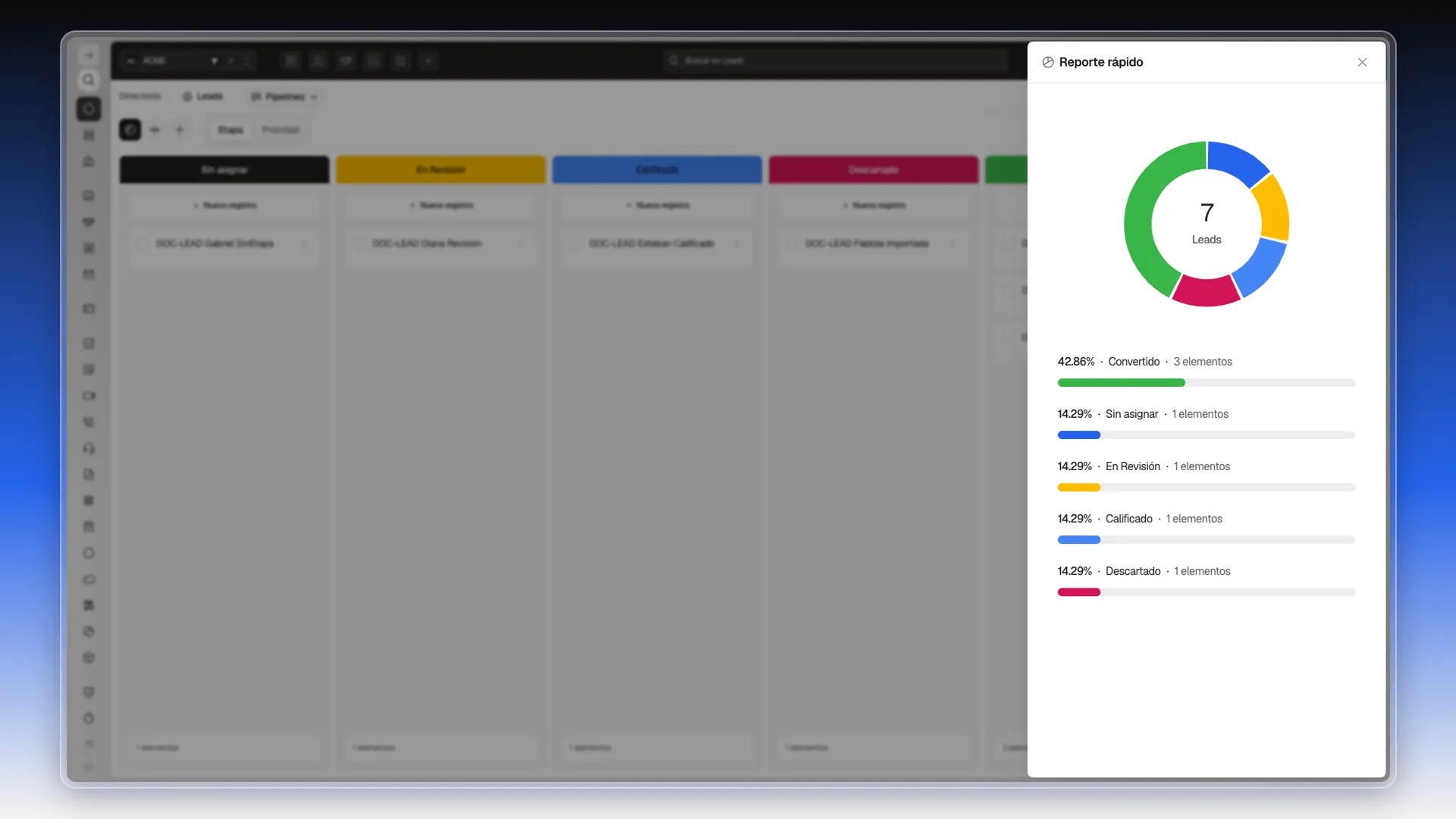Image resolution: width=1456 pixels, height=819 pixels.
Task: Click the dark blue Sin asignar progress bar
Action: 1079,435
